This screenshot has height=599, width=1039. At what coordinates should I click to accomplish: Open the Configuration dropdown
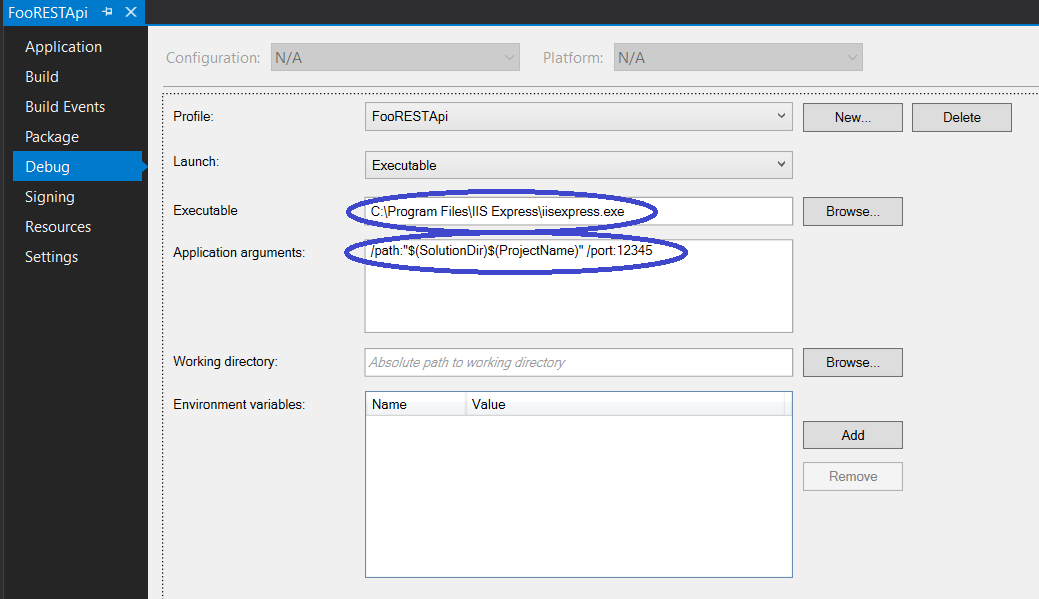[507, 57]
